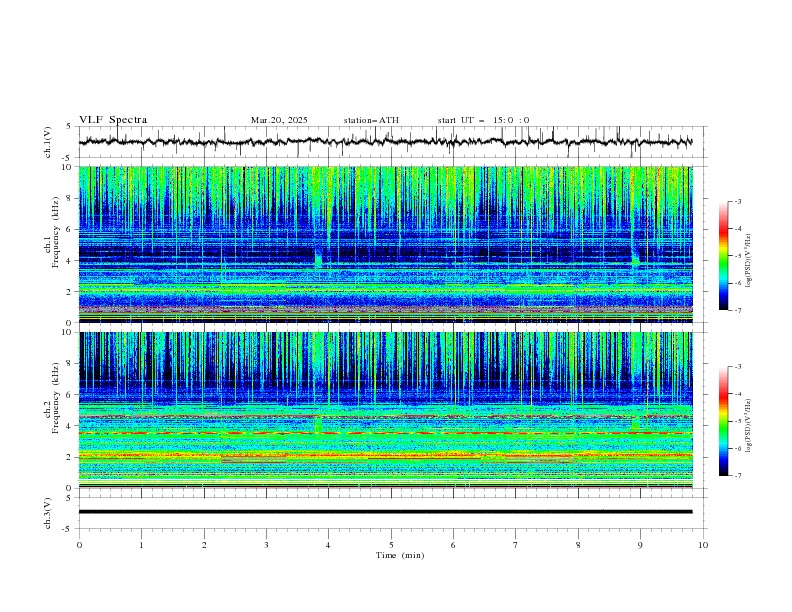Click the ch.1 color scale label 'log(PSD)(V²/Hz)'
This screenshot has width=792, height=612.
[749, 261]
